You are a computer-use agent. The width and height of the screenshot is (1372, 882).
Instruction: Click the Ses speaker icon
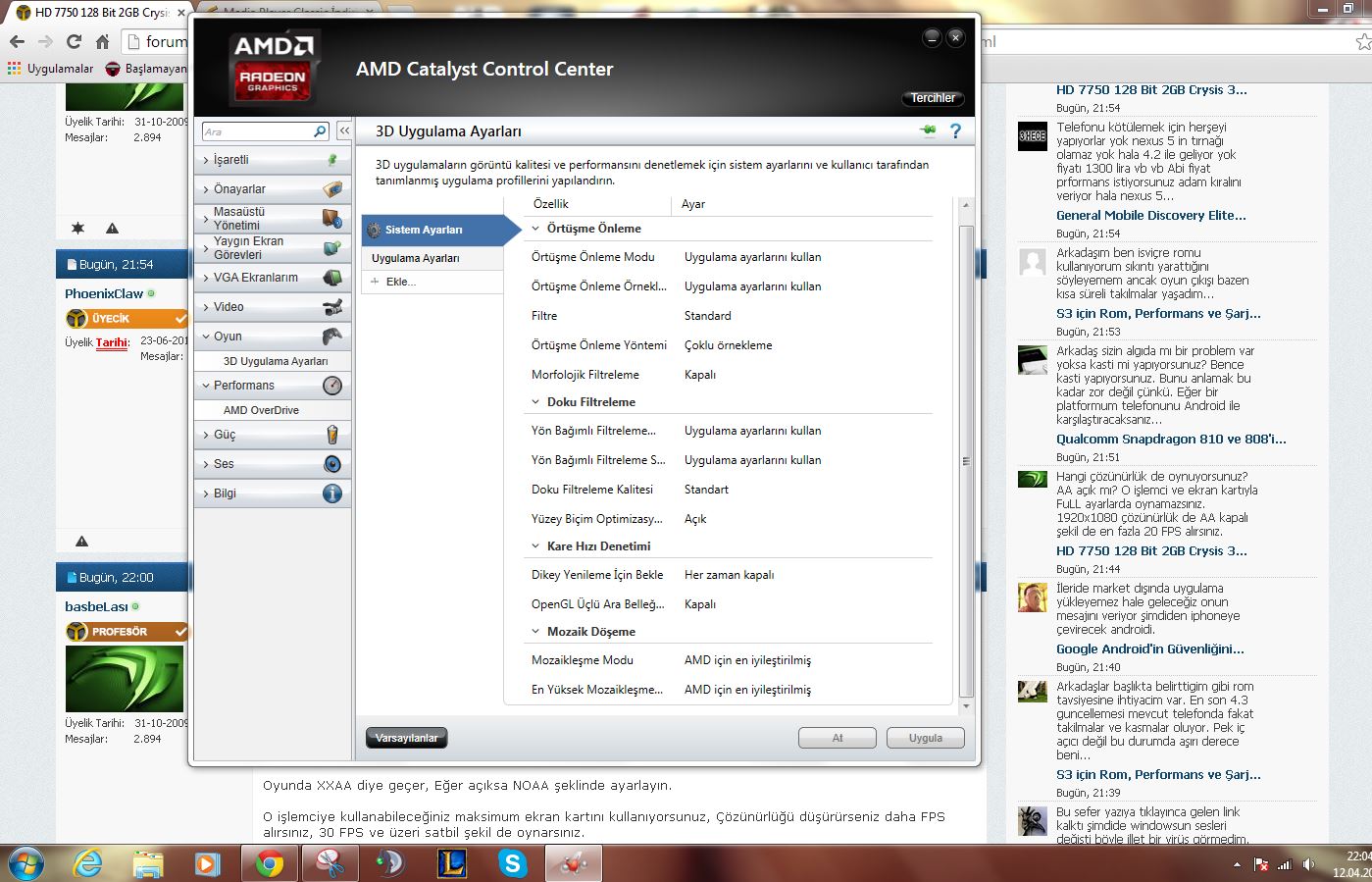coord(332,464)
